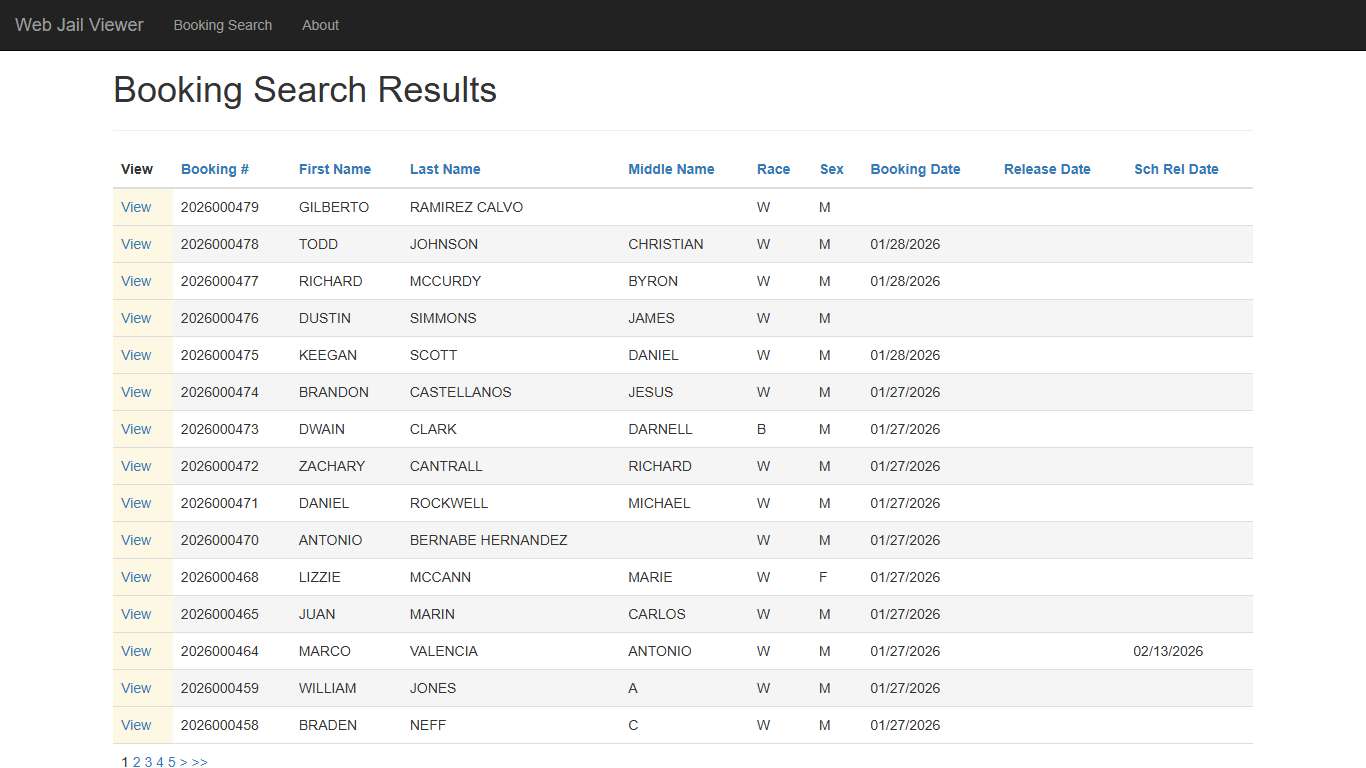This screenshot has width=1366, height=768.
Task: Open the About page
Action: [320, 25]
